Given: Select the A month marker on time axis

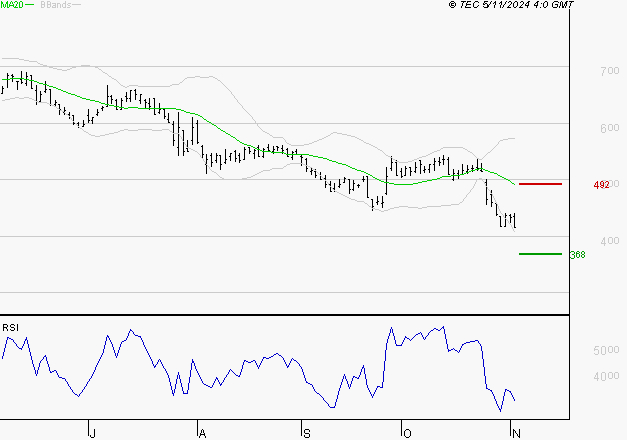Looking at the screenshot, I should 201,432.
